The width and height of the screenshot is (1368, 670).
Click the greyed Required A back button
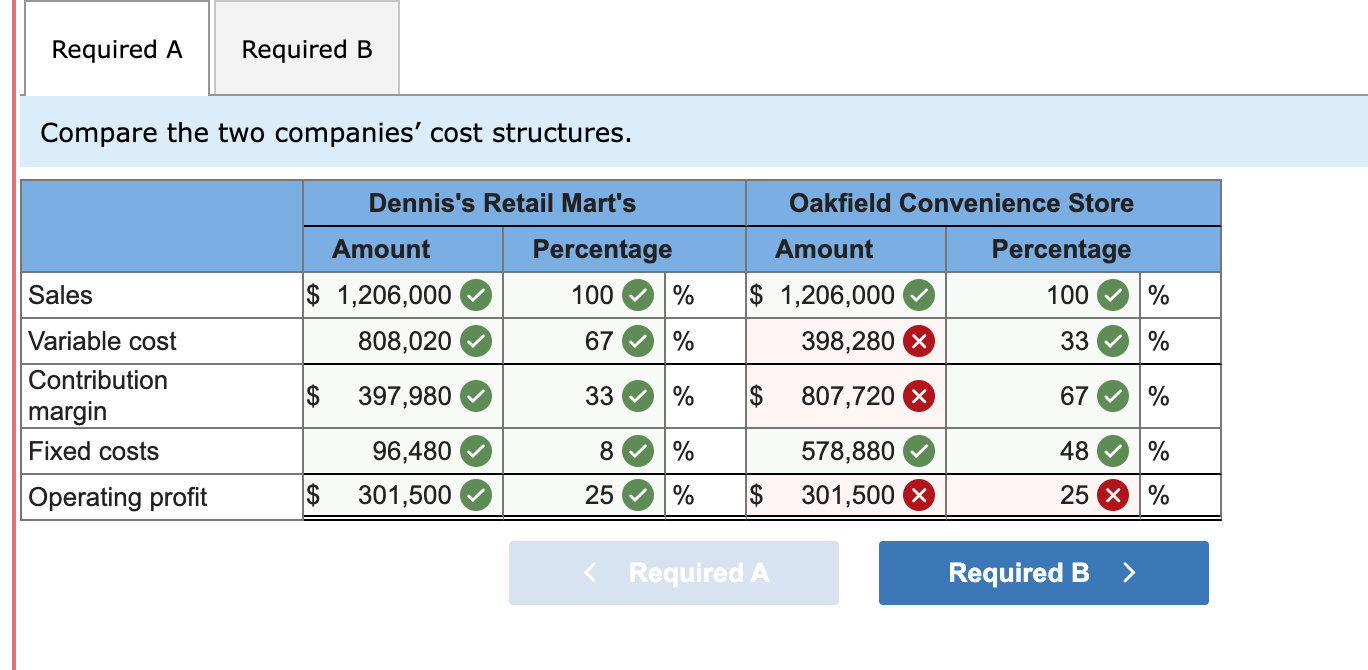(674, 573)
